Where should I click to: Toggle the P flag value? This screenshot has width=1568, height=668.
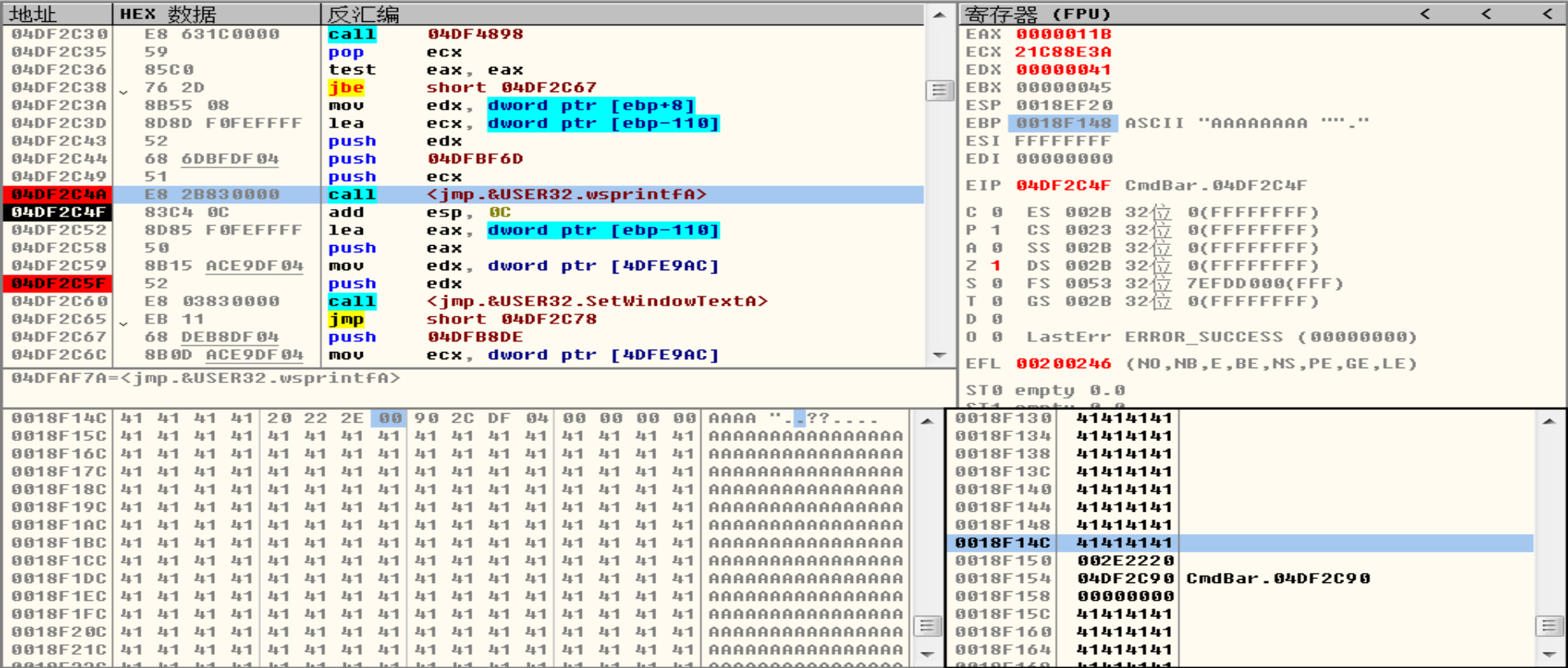pyautogui.click(x=995, y=230)
